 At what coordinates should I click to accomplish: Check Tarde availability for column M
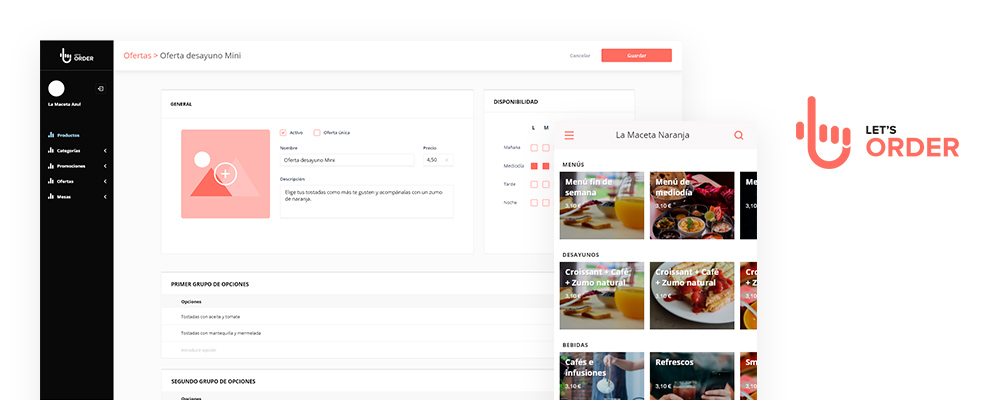point(546,184)
